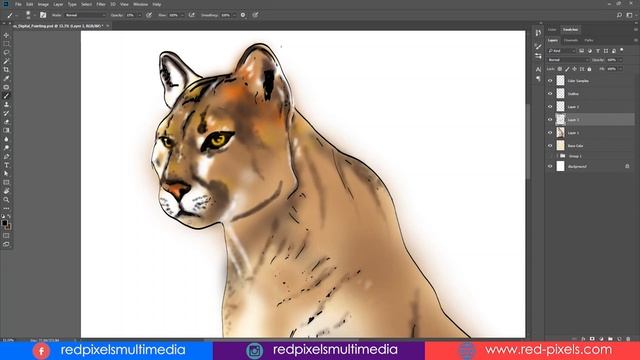
Task: Hide the Base Color layer
Action: point(550,146)
